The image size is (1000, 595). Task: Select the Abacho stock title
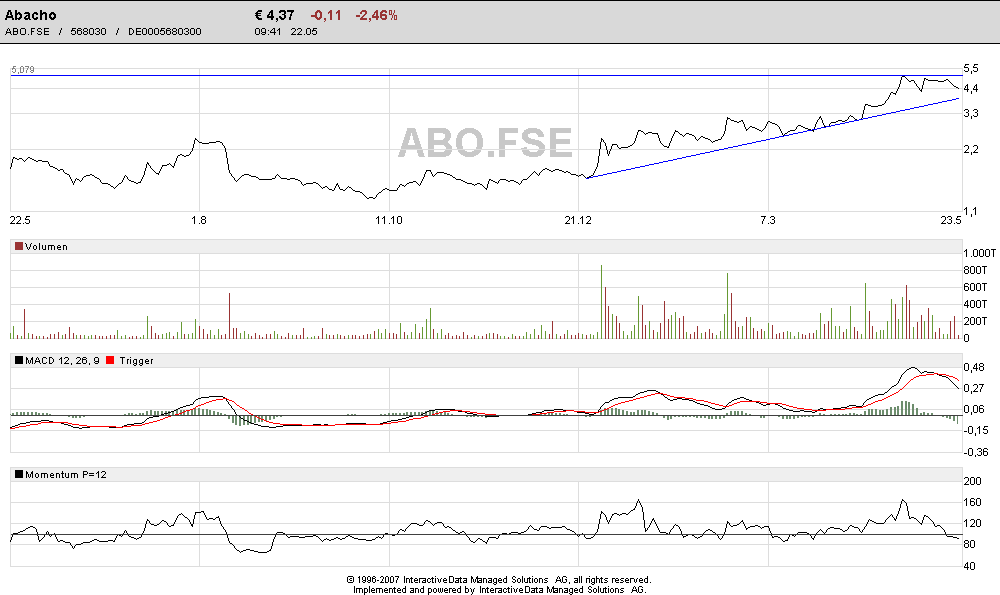(31, 15)
